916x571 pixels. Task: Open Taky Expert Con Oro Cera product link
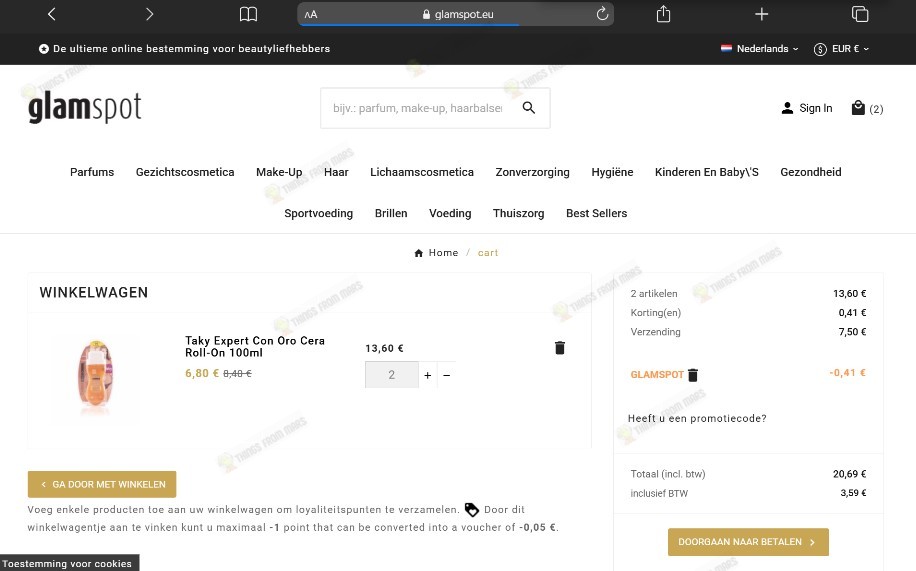coord(255,347)
